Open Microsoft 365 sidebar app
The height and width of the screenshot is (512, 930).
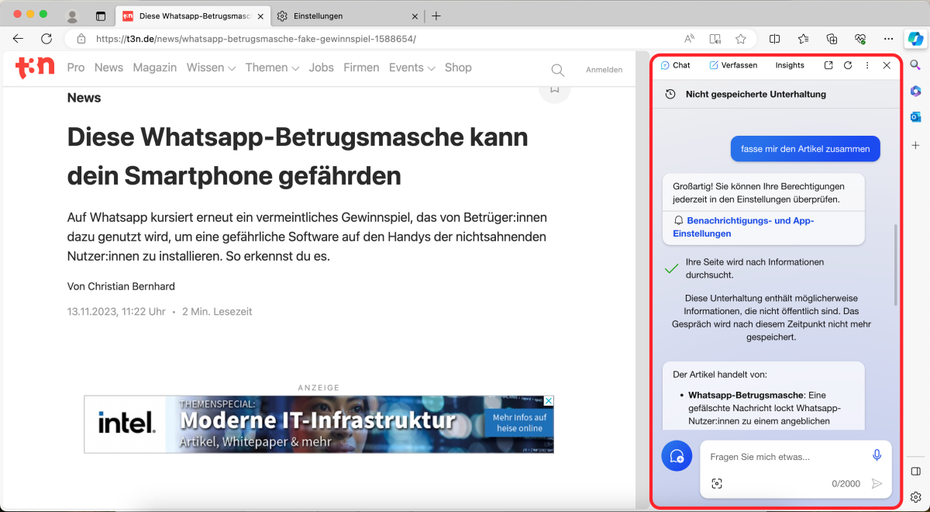[916, 91]
